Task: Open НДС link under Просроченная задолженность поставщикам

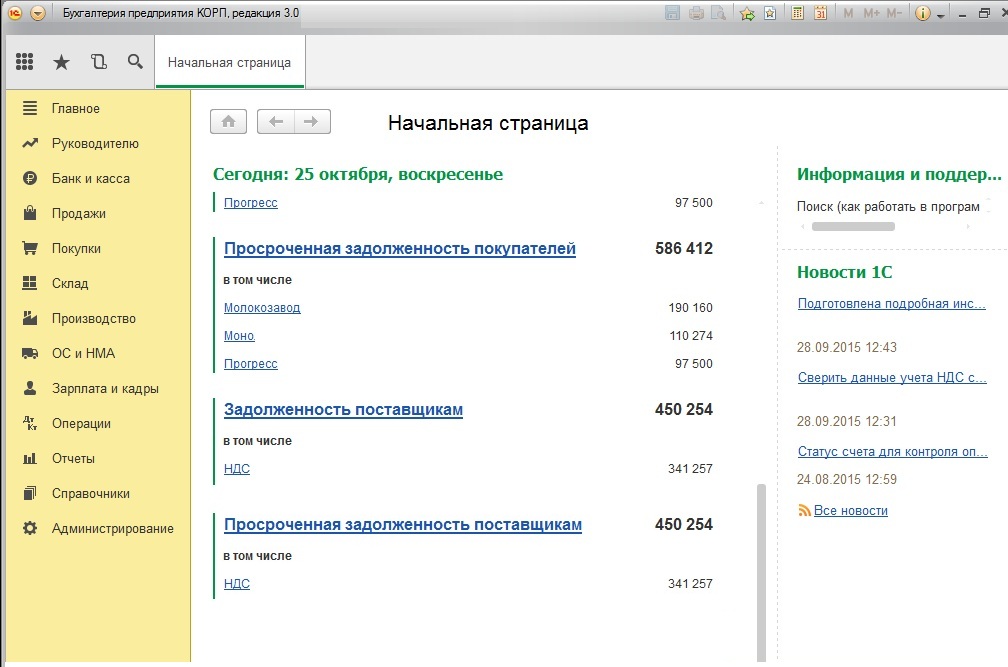Action: point(237,584)
